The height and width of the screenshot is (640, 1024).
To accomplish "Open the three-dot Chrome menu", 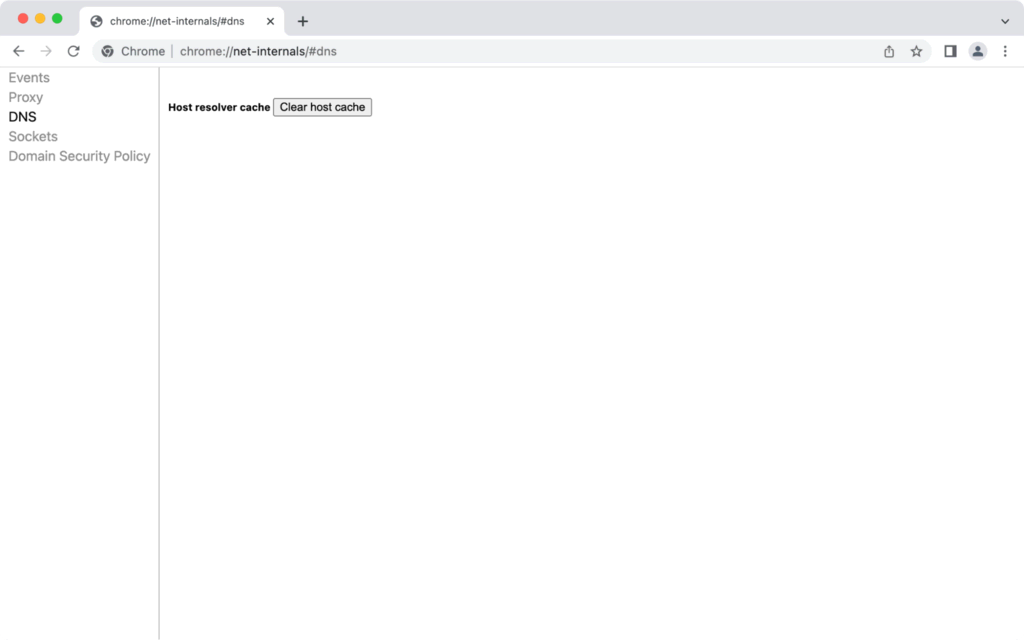I will pyautogui.click(x=1005, y=50).
